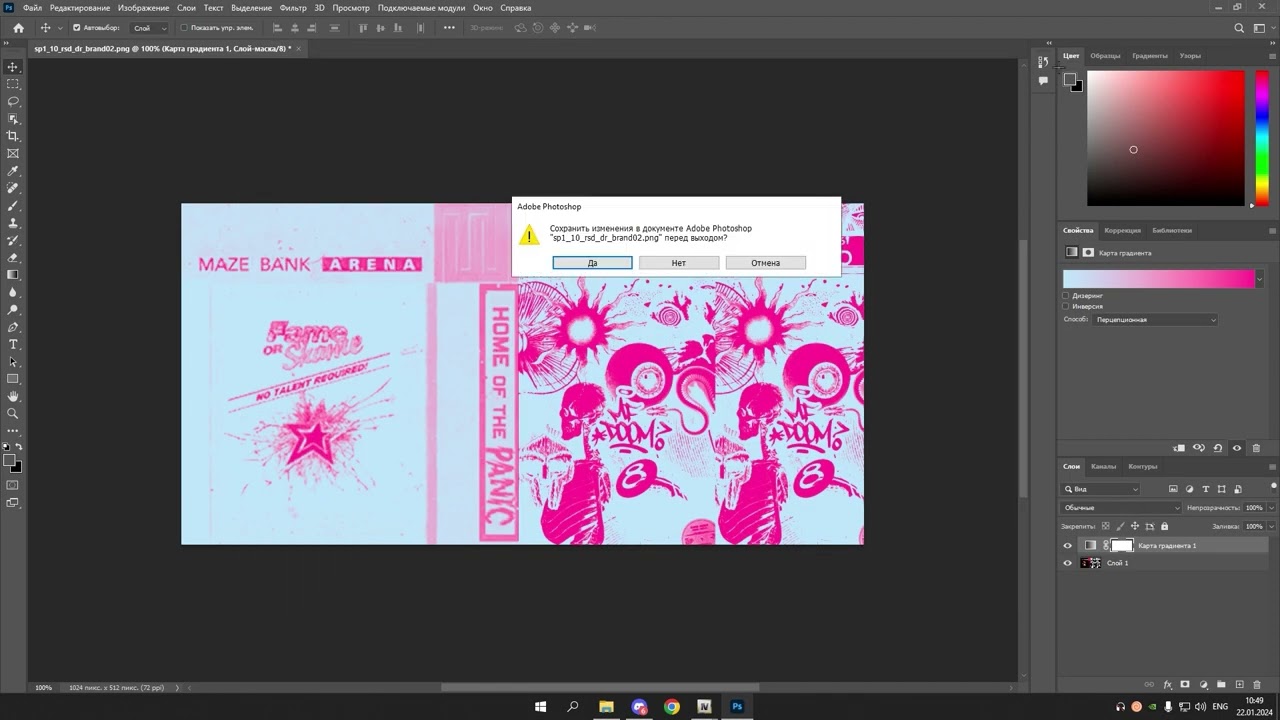
Task: Select the Zoom tool in the toolbar
Action: (x=13, y=413)
